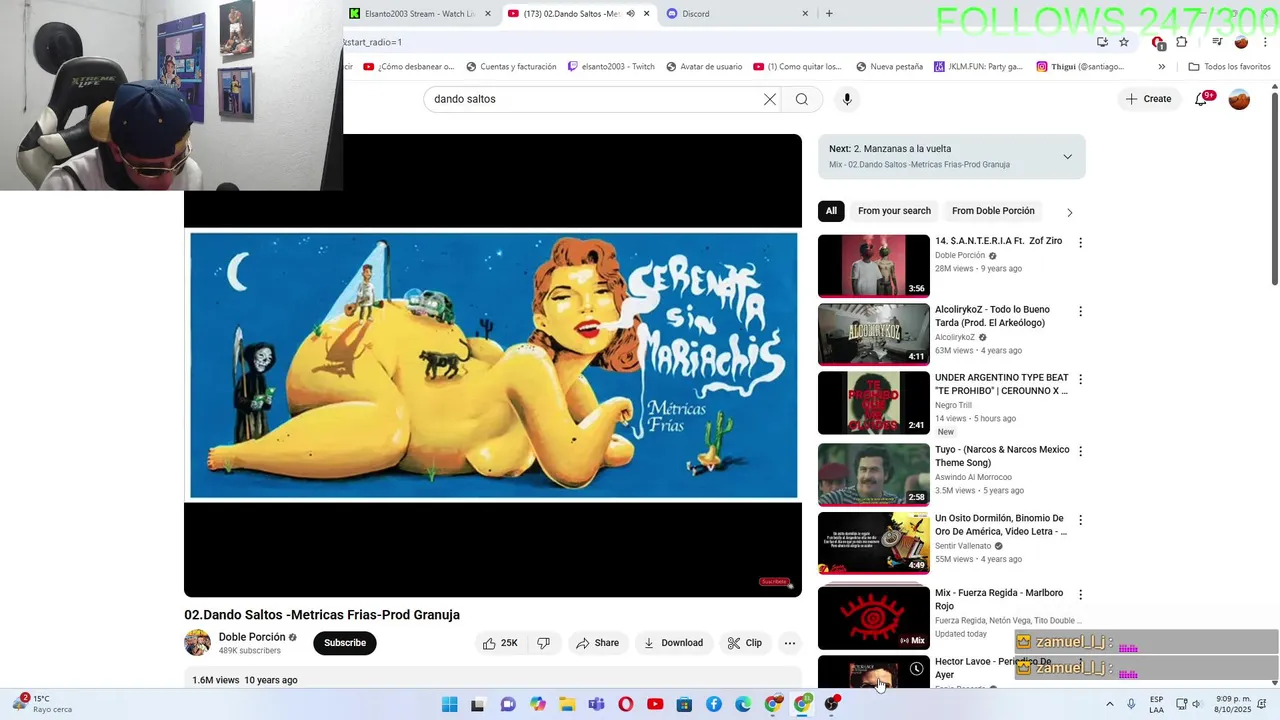Select the From your search chip
This screenshot has height=720, width=1280.
894,211
